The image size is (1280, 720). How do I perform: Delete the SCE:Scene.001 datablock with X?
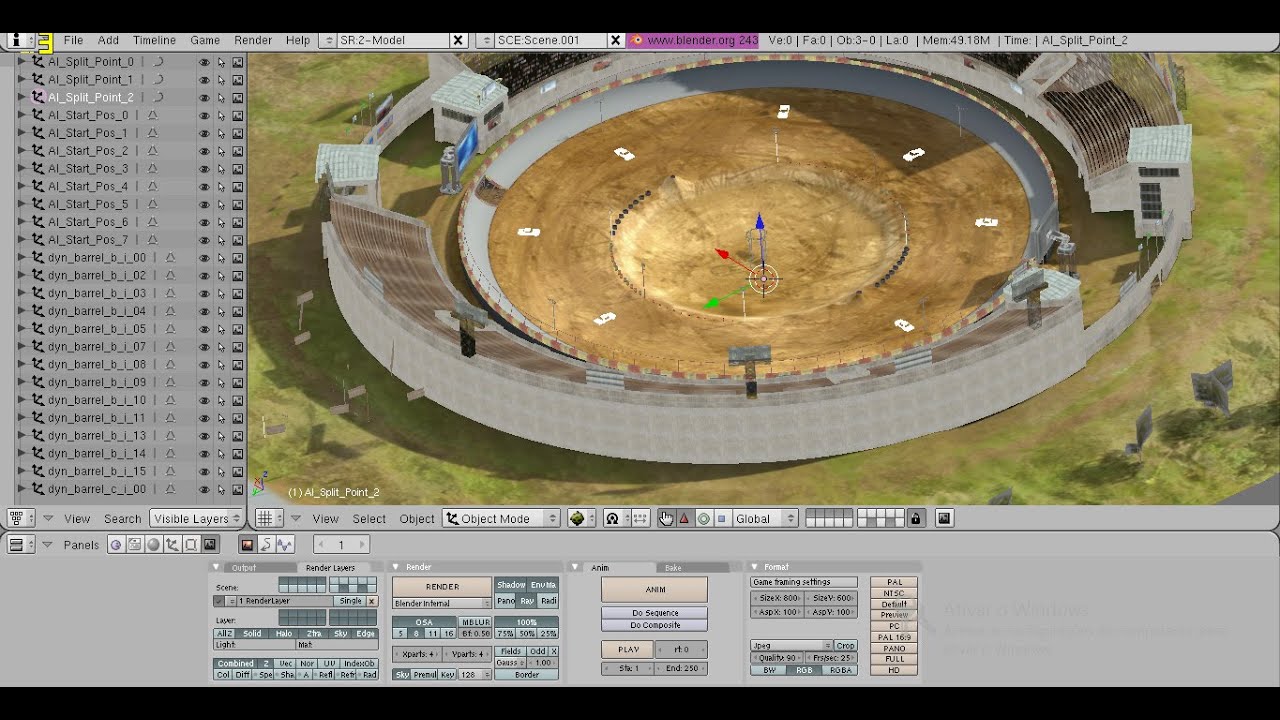[x=616, y=40]
